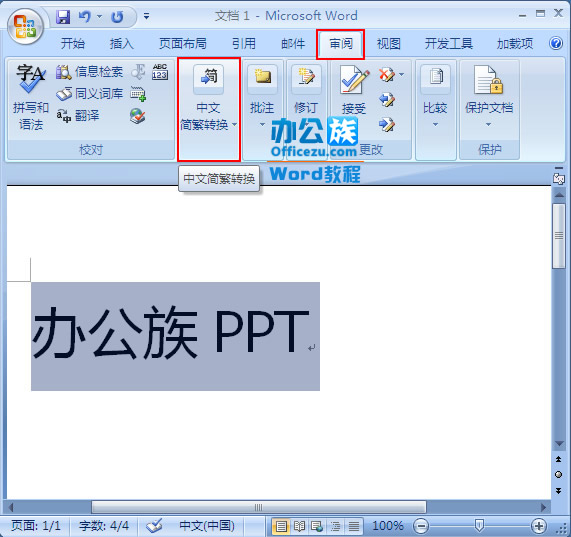
Task: Switch to the 页面布局 tab
Action: click(182, 44)
